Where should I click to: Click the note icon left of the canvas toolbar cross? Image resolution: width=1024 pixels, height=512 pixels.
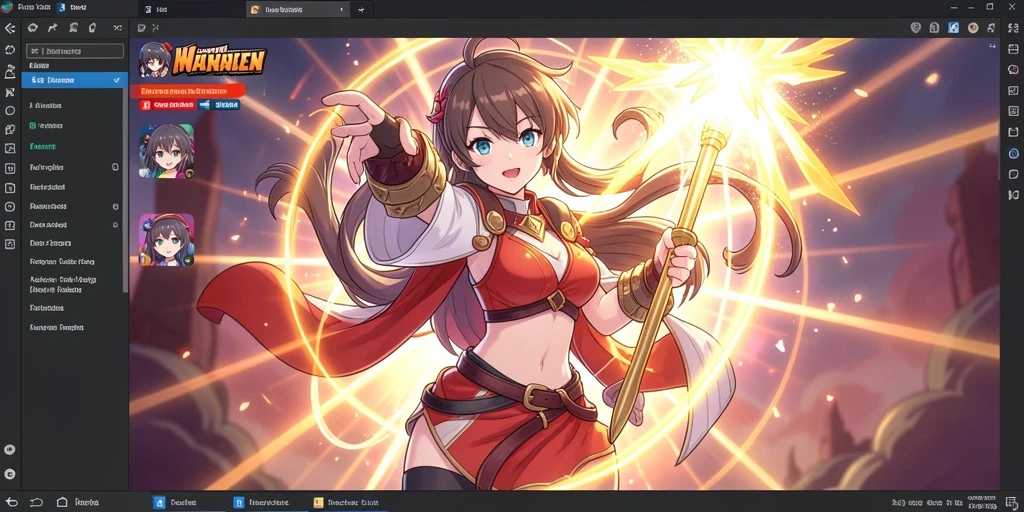pos(141,28)
